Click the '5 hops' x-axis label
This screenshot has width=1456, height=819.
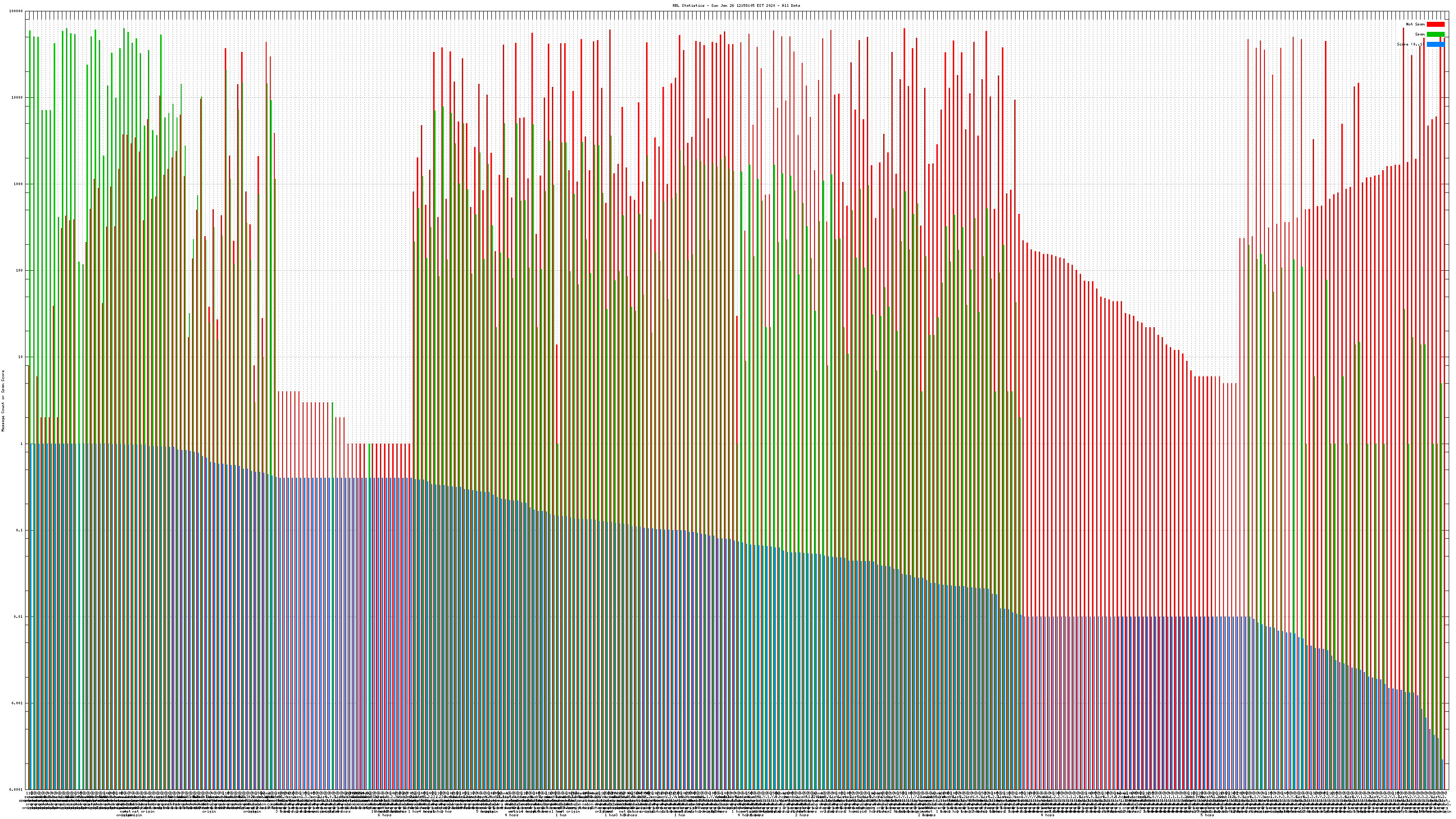coord(1207,815)
